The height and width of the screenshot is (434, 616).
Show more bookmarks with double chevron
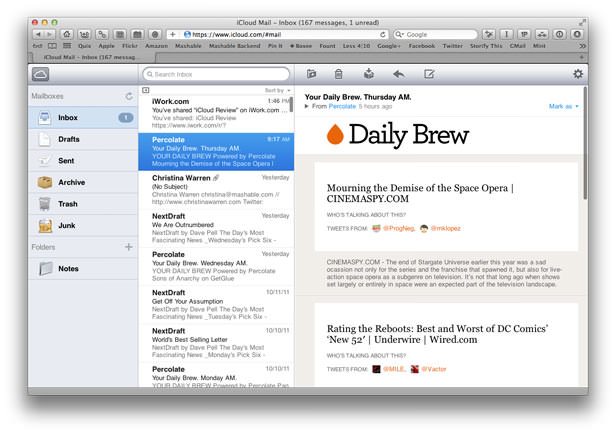582,46
